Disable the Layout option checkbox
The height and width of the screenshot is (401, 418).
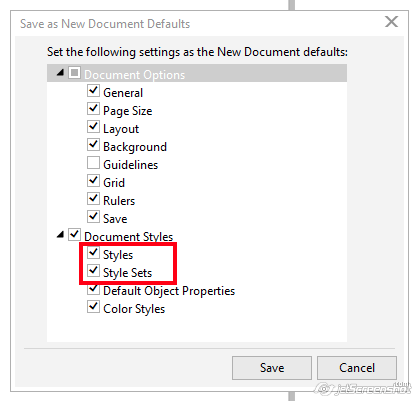point(93,127)
